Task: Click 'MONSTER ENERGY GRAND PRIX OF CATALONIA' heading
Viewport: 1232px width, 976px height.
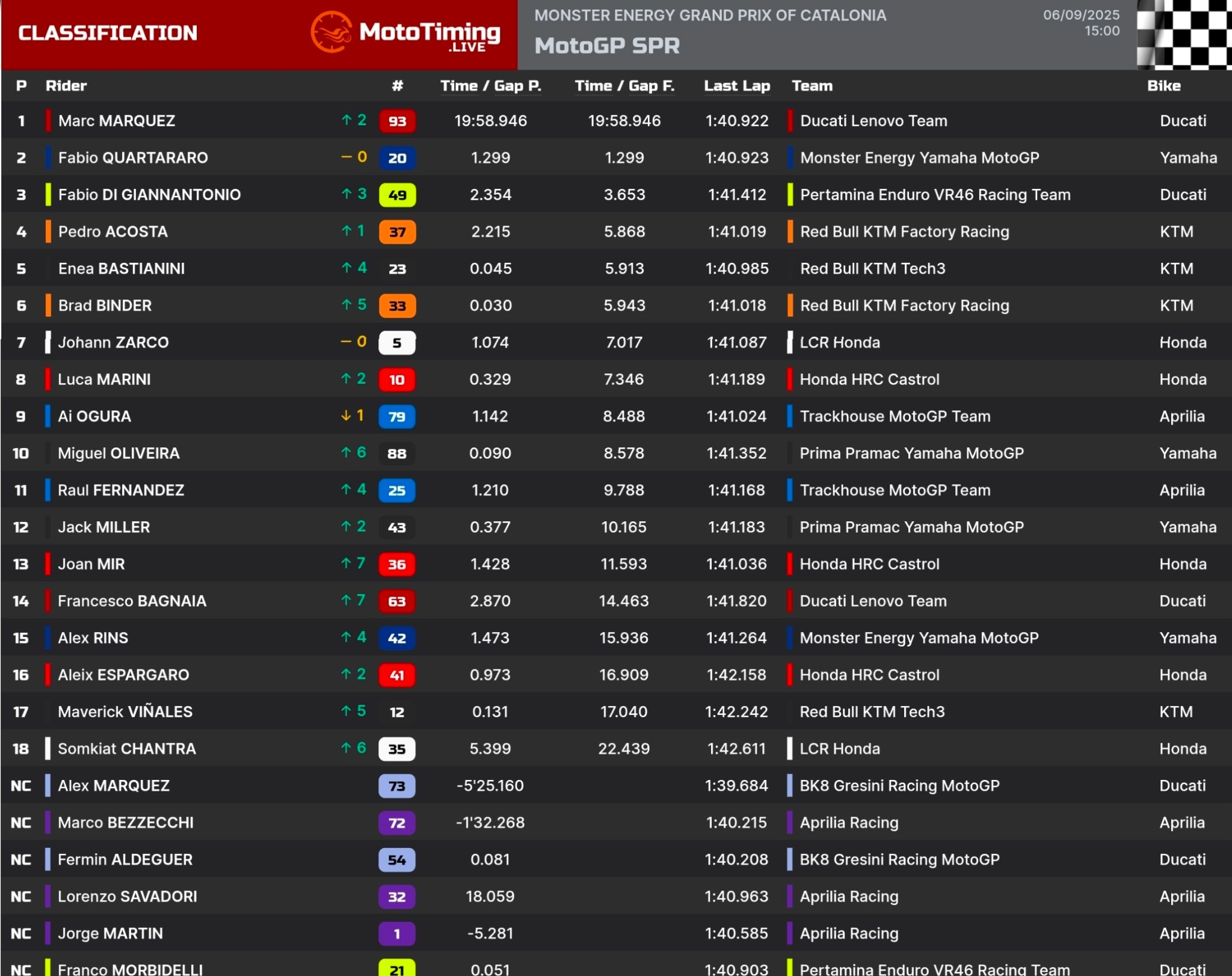Action: click(x=710, y=16)
